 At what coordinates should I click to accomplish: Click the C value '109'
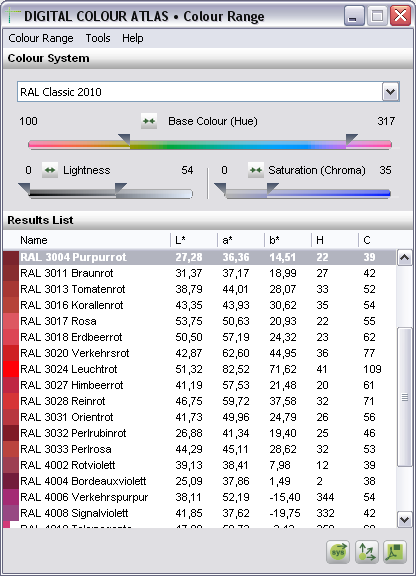(372, 369)
